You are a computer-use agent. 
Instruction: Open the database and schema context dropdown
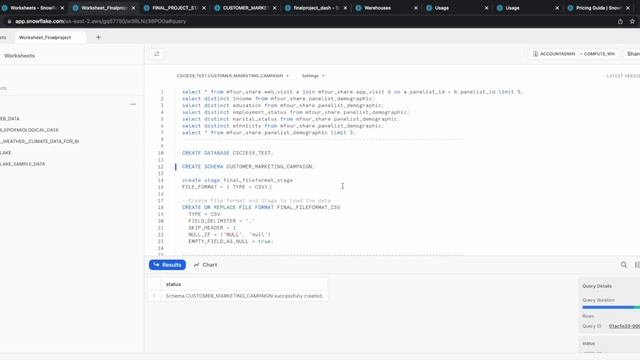232,76
